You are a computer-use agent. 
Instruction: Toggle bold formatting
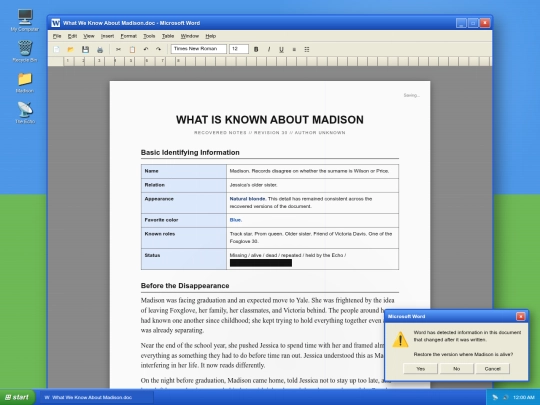[x=256, y=49]
